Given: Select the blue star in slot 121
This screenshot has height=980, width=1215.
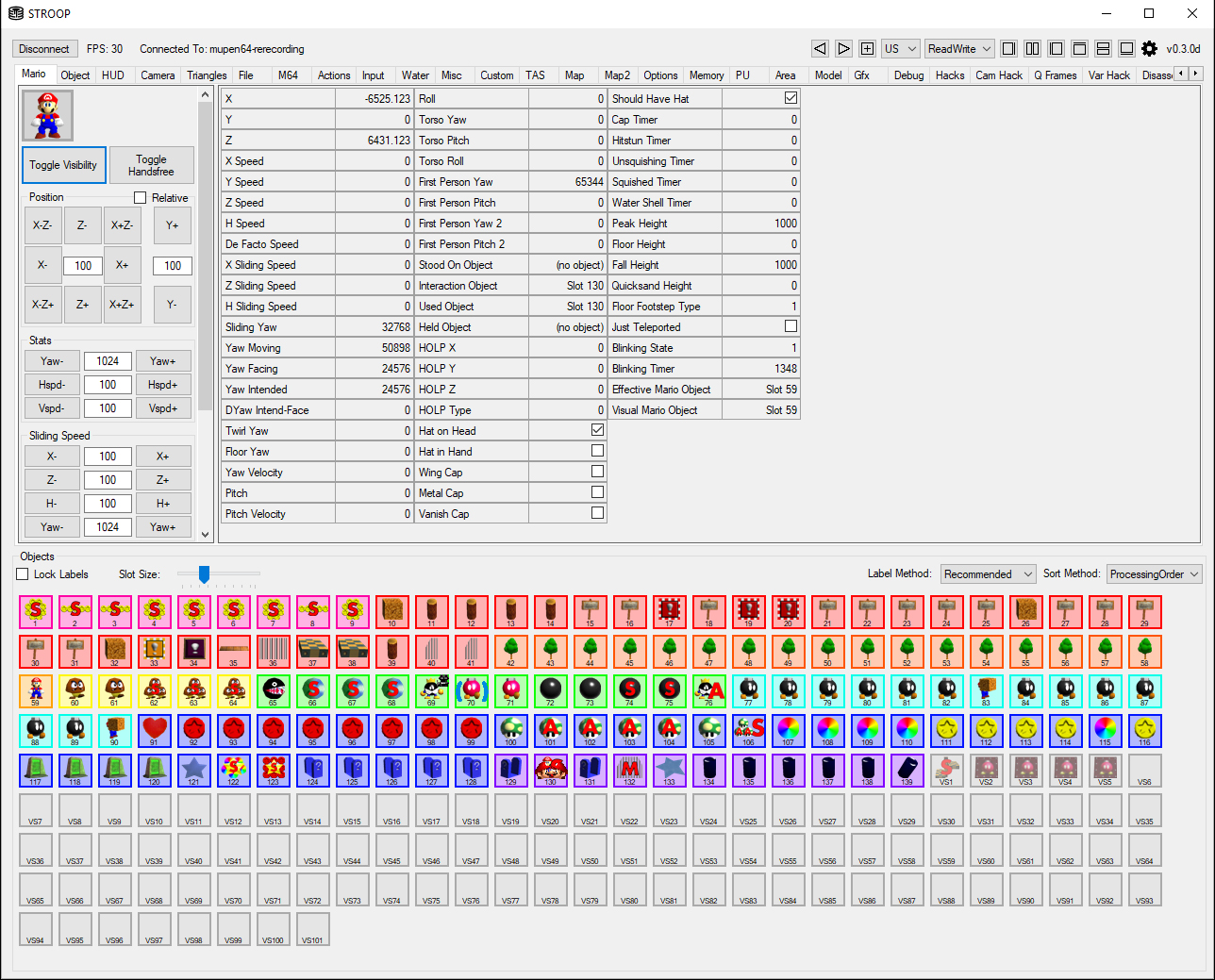Looking at the screenshot, I should (x=194, y=771).
